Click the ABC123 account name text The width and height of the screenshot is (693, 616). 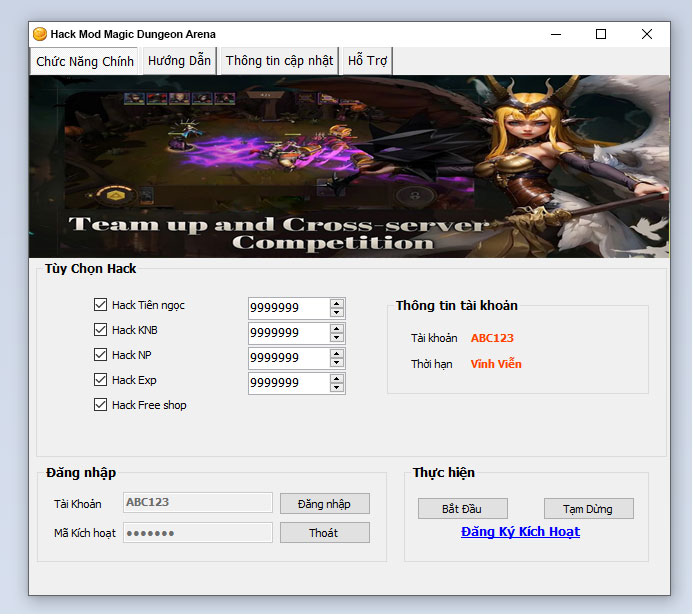pos(492,338)
